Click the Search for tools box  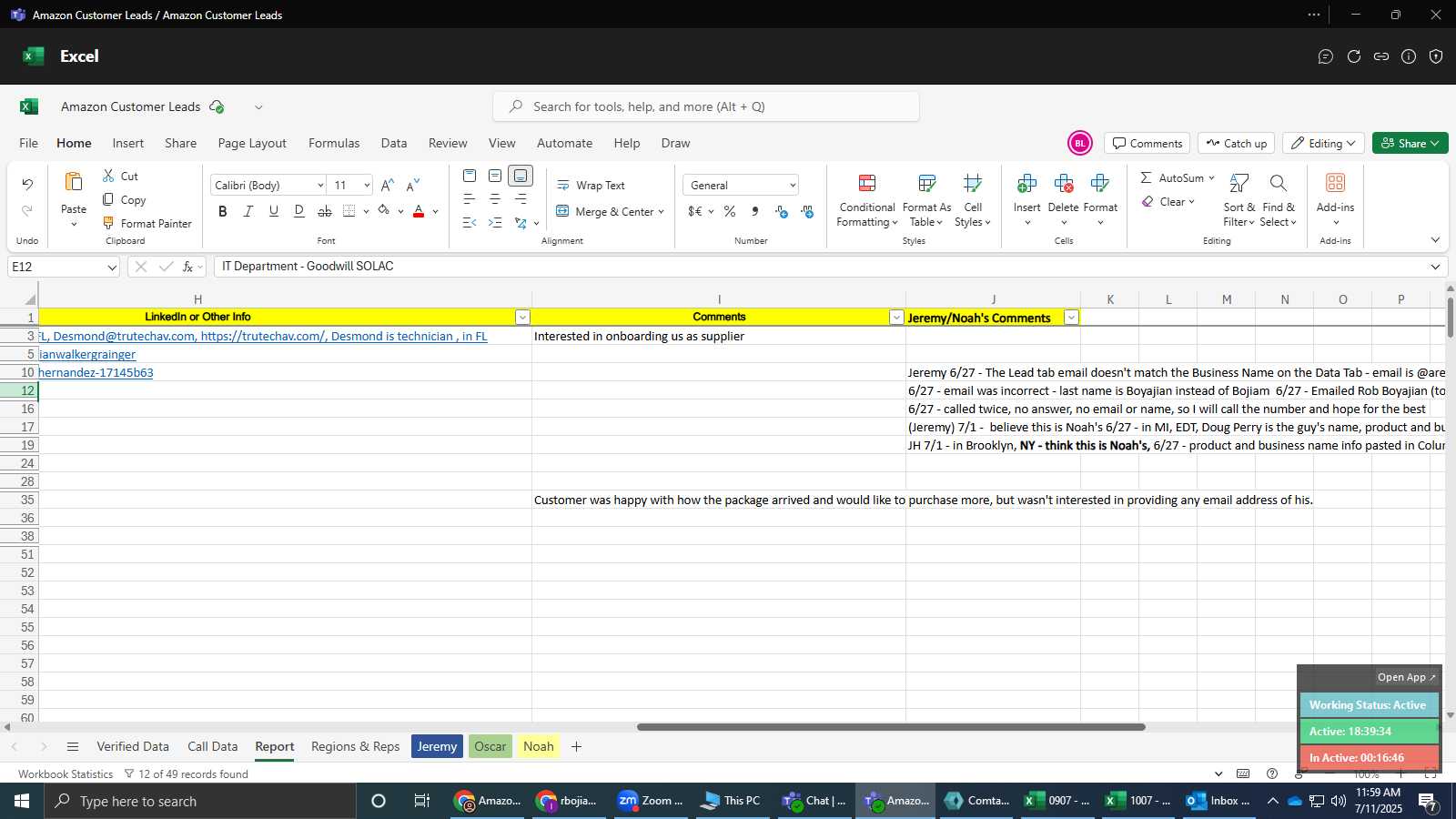pyautogui.click(x=706, y=106)
